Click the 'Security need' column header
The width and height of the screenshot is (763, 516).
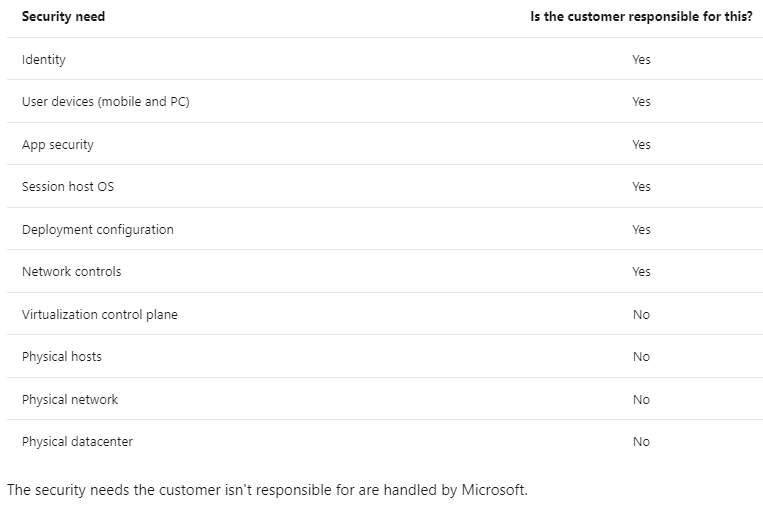(x=63, y=17)
